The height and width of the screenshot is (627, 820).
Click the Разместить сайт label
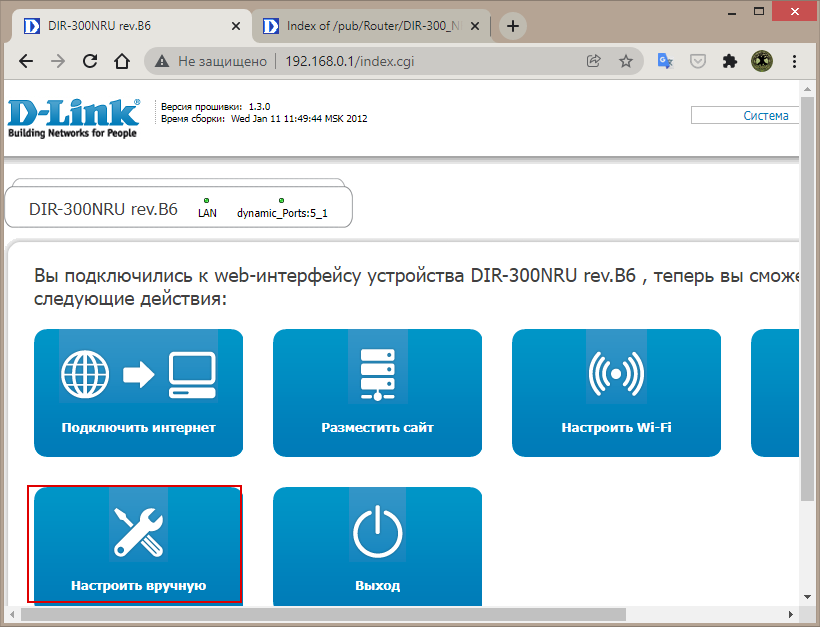(x=378, y=428)
